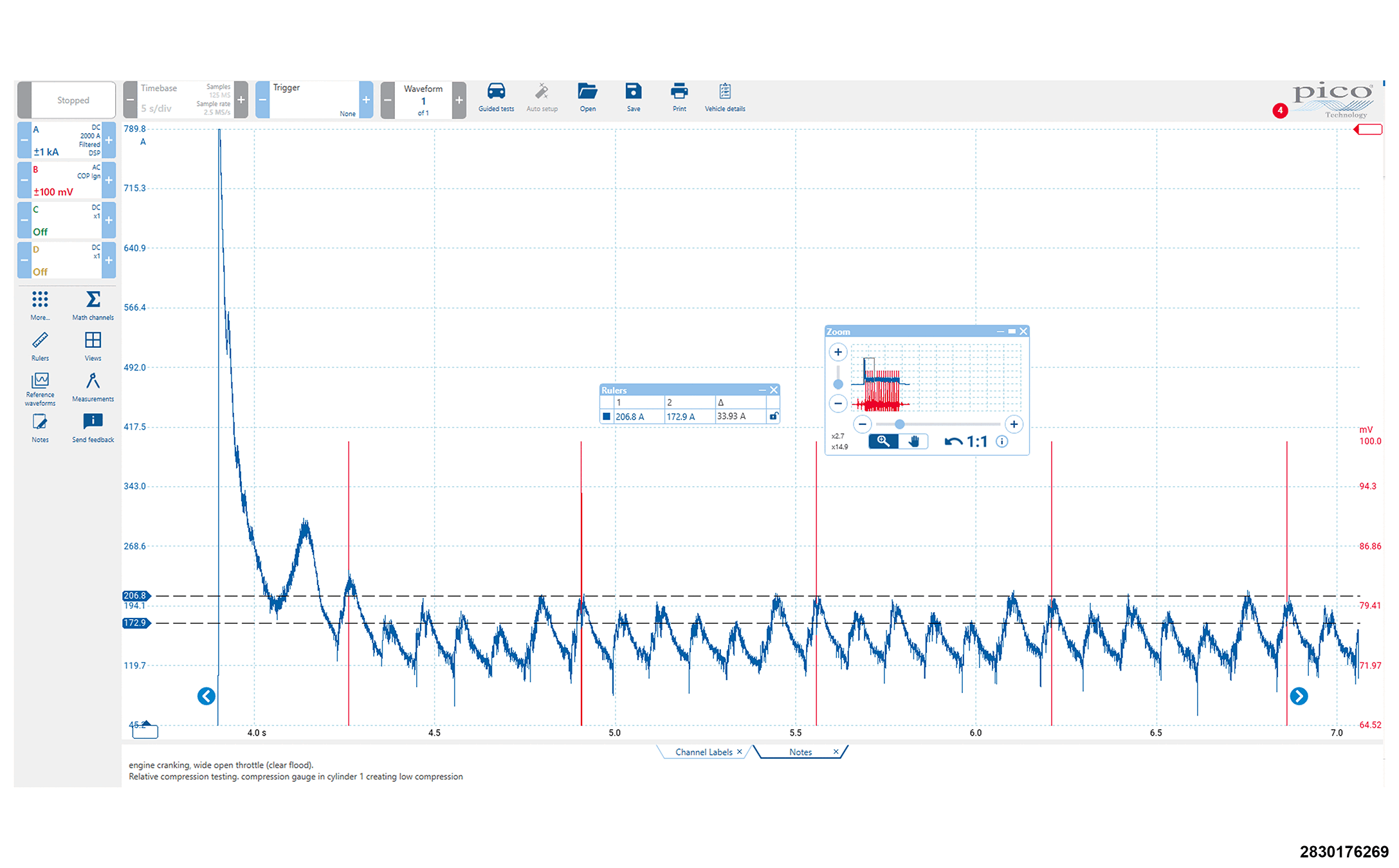The height and width of the screenshot is (868, 1399).
Task: Increase timebase with plus button
Action: tap(241, 100)
